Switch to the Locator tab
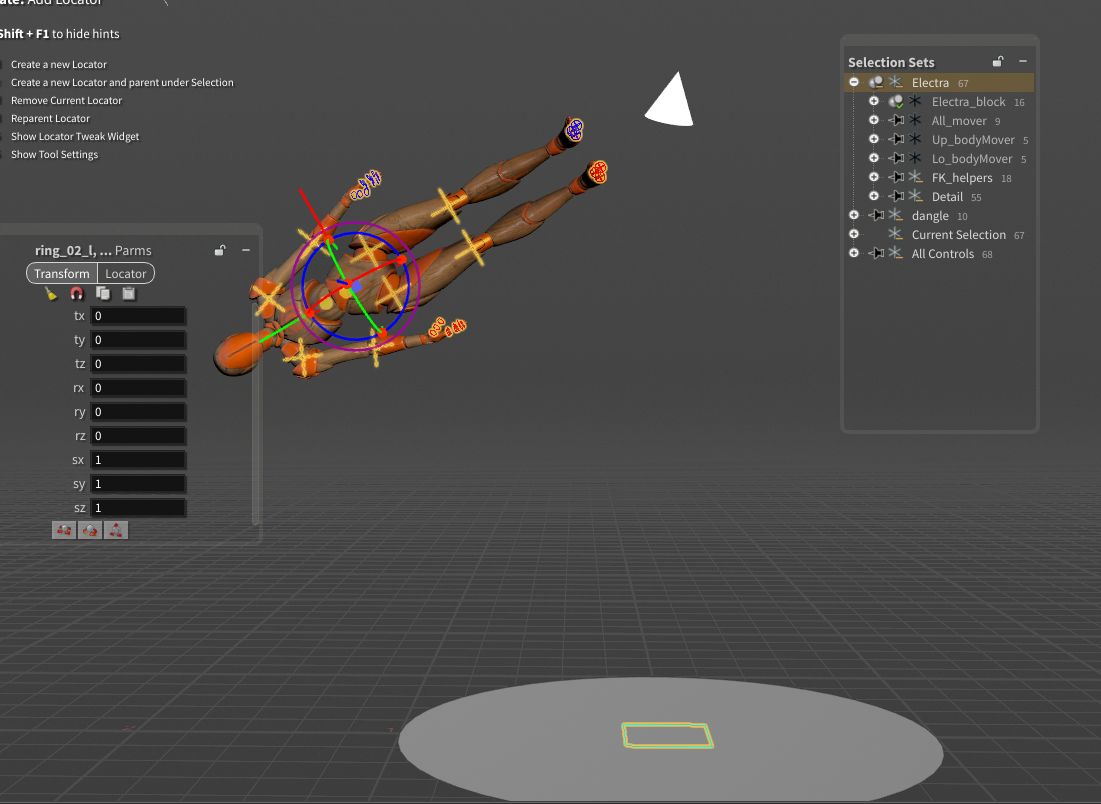Image resolution: width=1101 pixels, height=804 pixels. (126, 273)
